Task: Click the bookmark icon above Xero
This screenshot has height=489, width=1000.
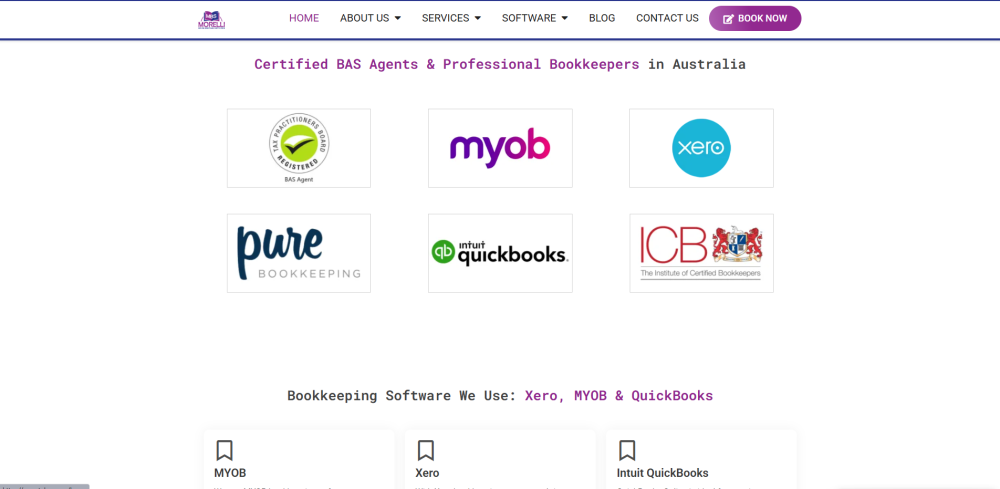Action: pyautogui.click(x=425, y=450)
